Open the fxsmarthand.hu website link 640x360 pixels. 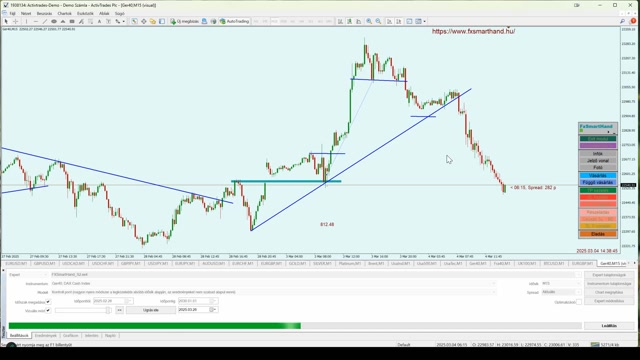[x=473, y=31]
